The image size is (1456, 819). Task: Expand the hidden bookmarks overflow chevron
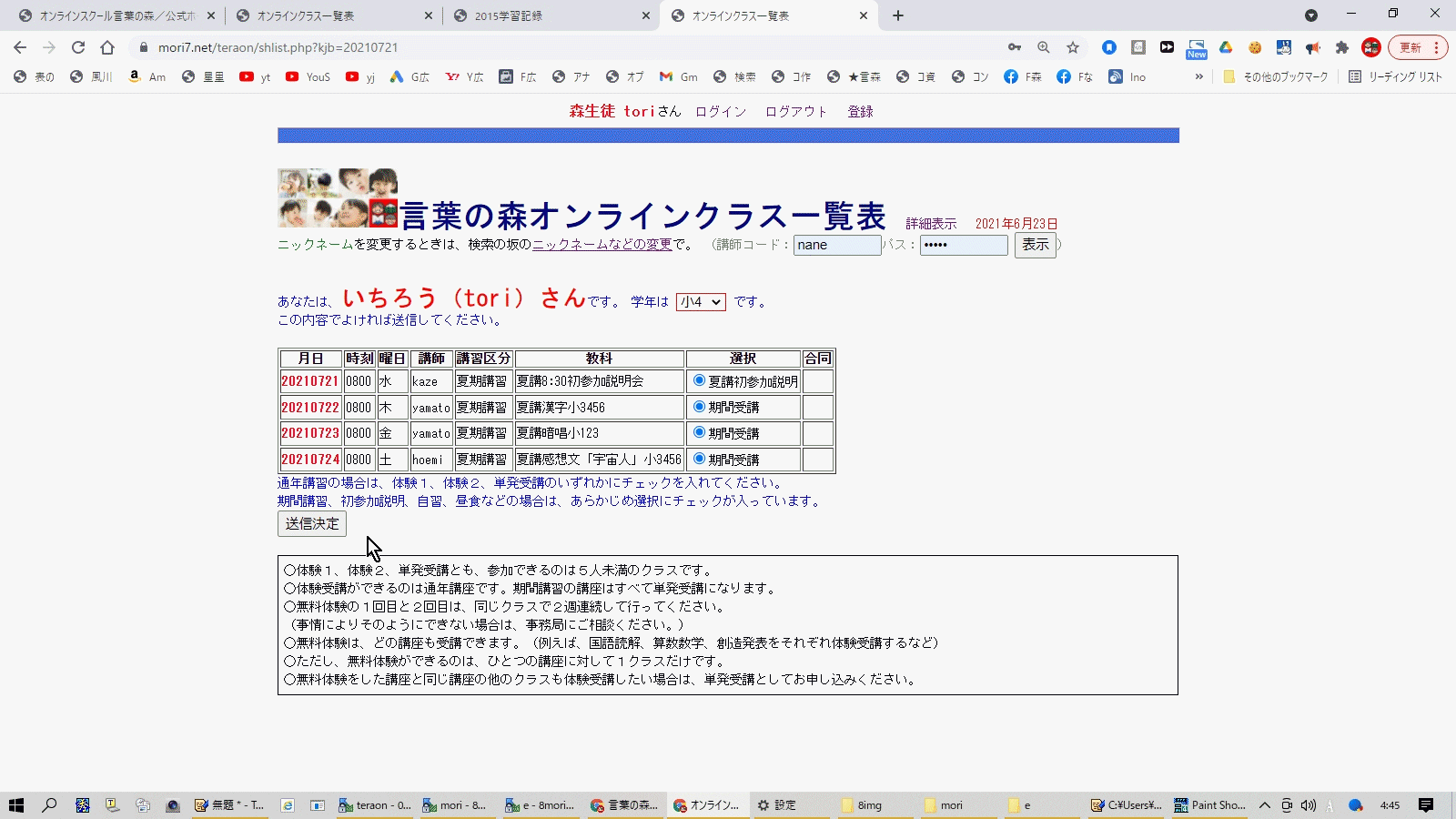coord(1198,77)
